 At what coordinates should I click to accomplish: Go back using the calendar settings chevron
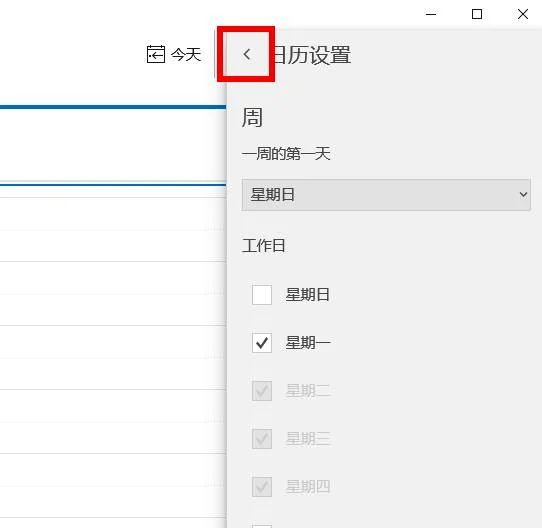(246, 54)
